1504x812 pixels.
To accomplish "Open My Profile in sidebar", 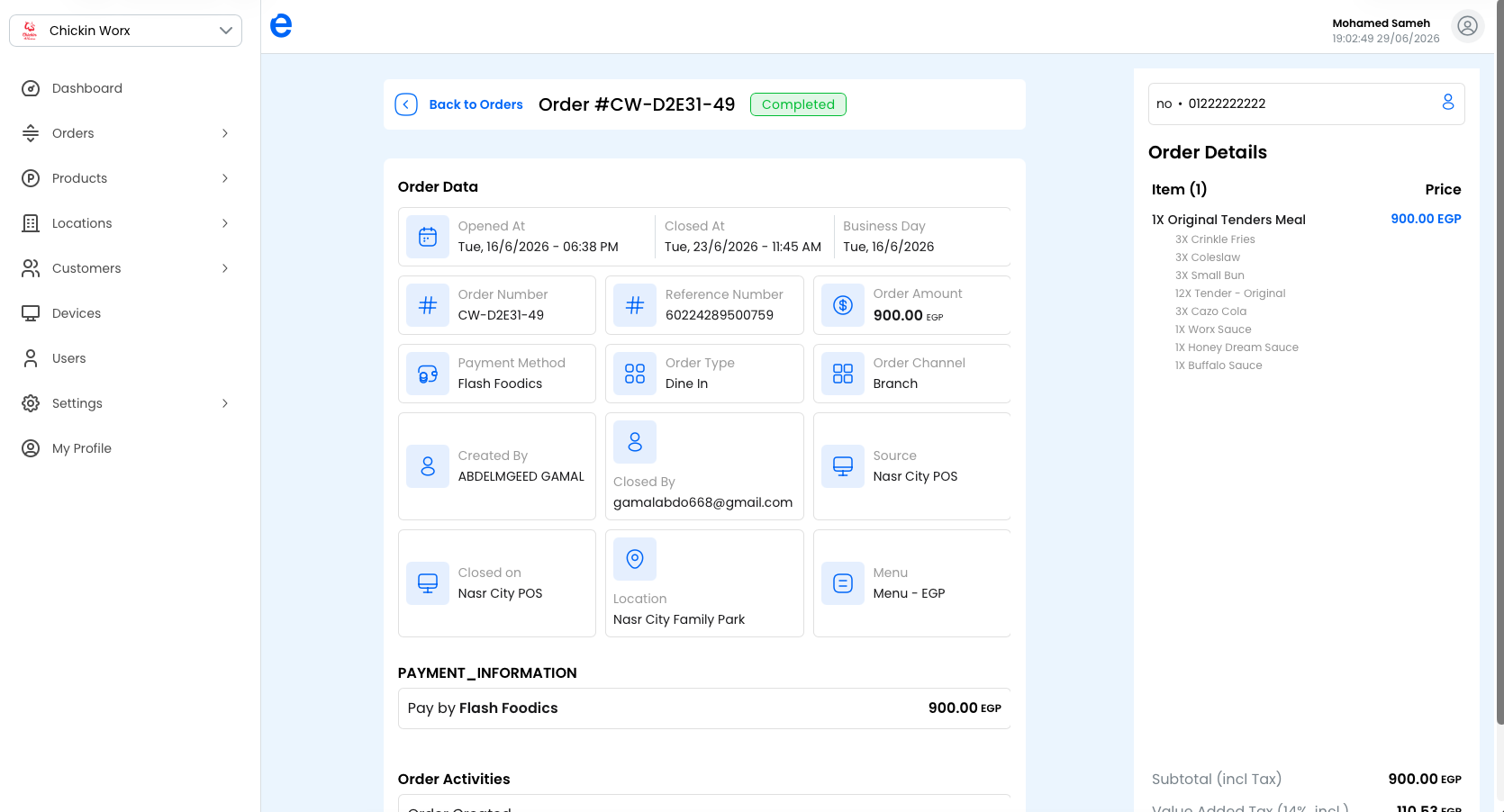I will click(82, 448).
